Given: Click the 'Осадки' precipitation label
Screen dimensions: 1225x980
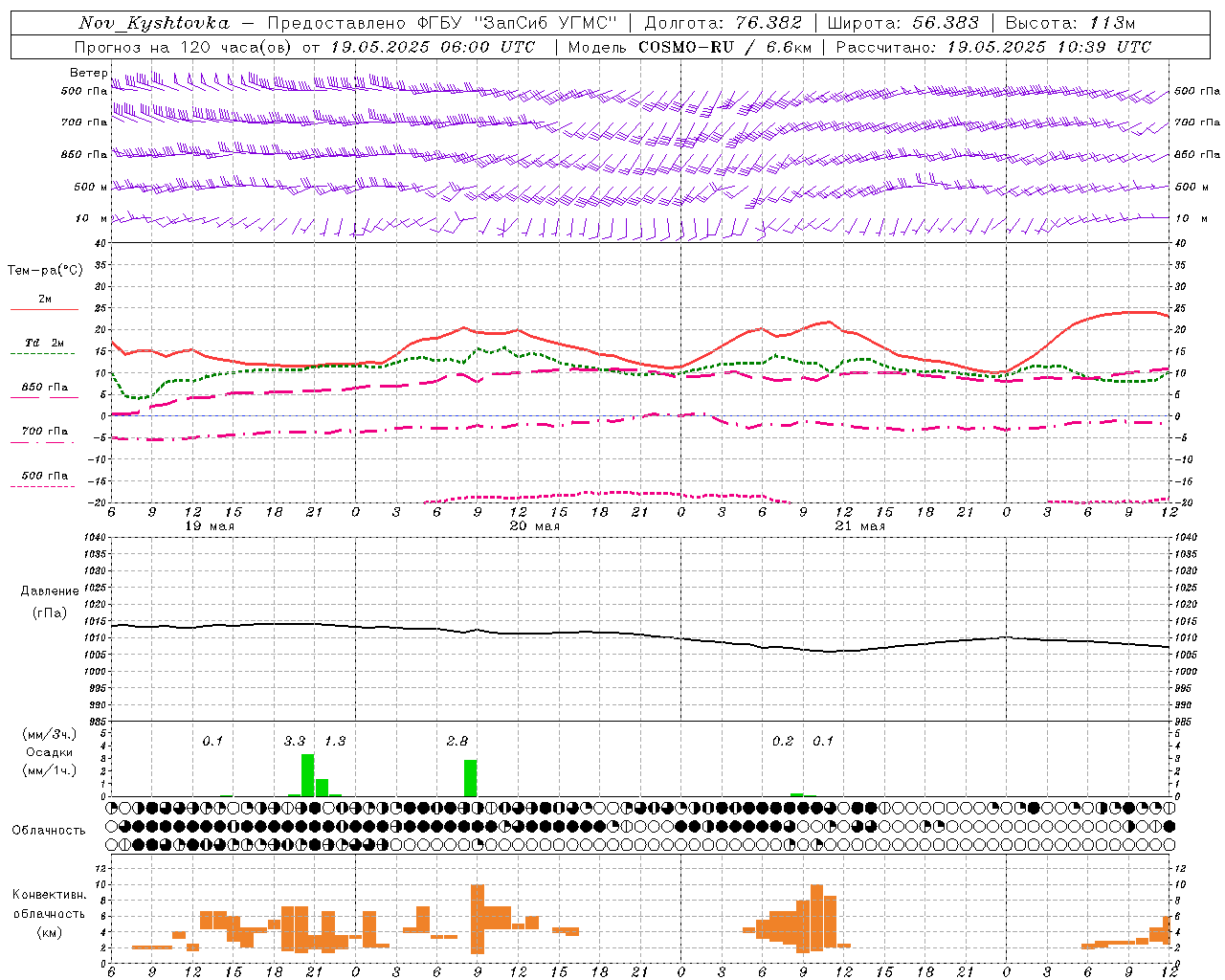Looking at the screenshot, I should (x=49, y=752).
